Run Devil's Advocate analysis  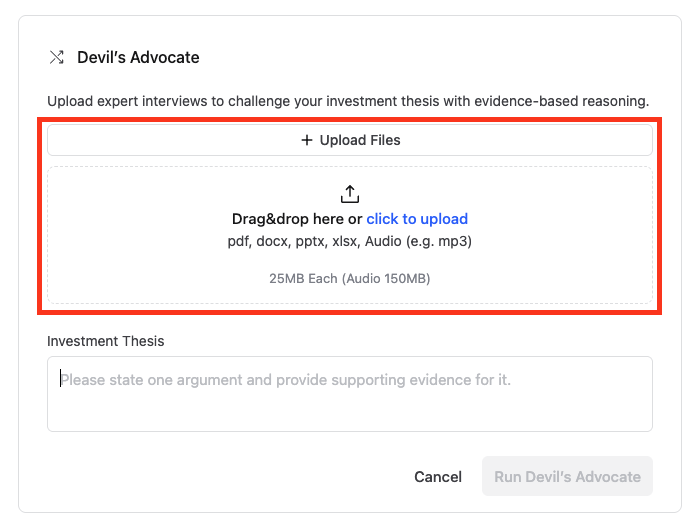[567, 477]
